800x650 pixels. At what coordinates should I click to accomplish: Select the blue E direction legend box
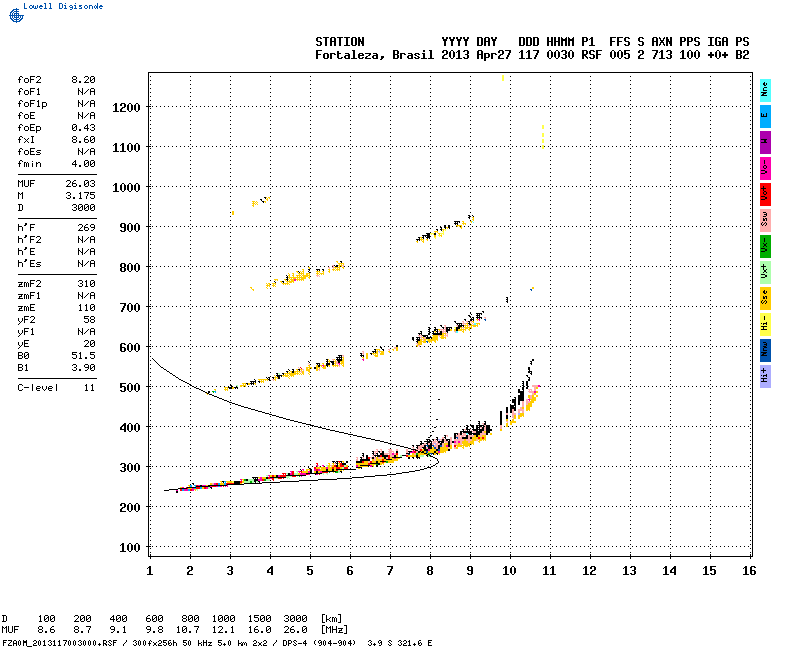coord(765,115)
